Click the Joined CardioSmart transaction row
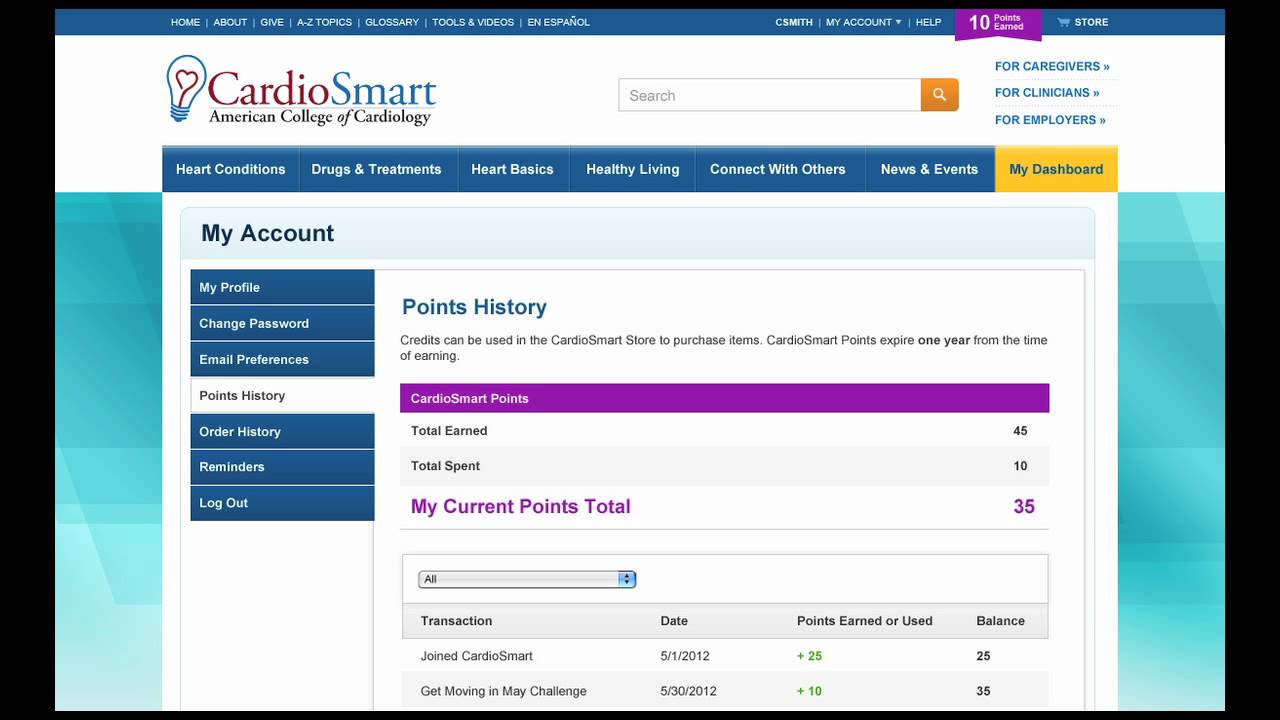The width and height of the screenshot is (1280, 720). tap(725, 656)
